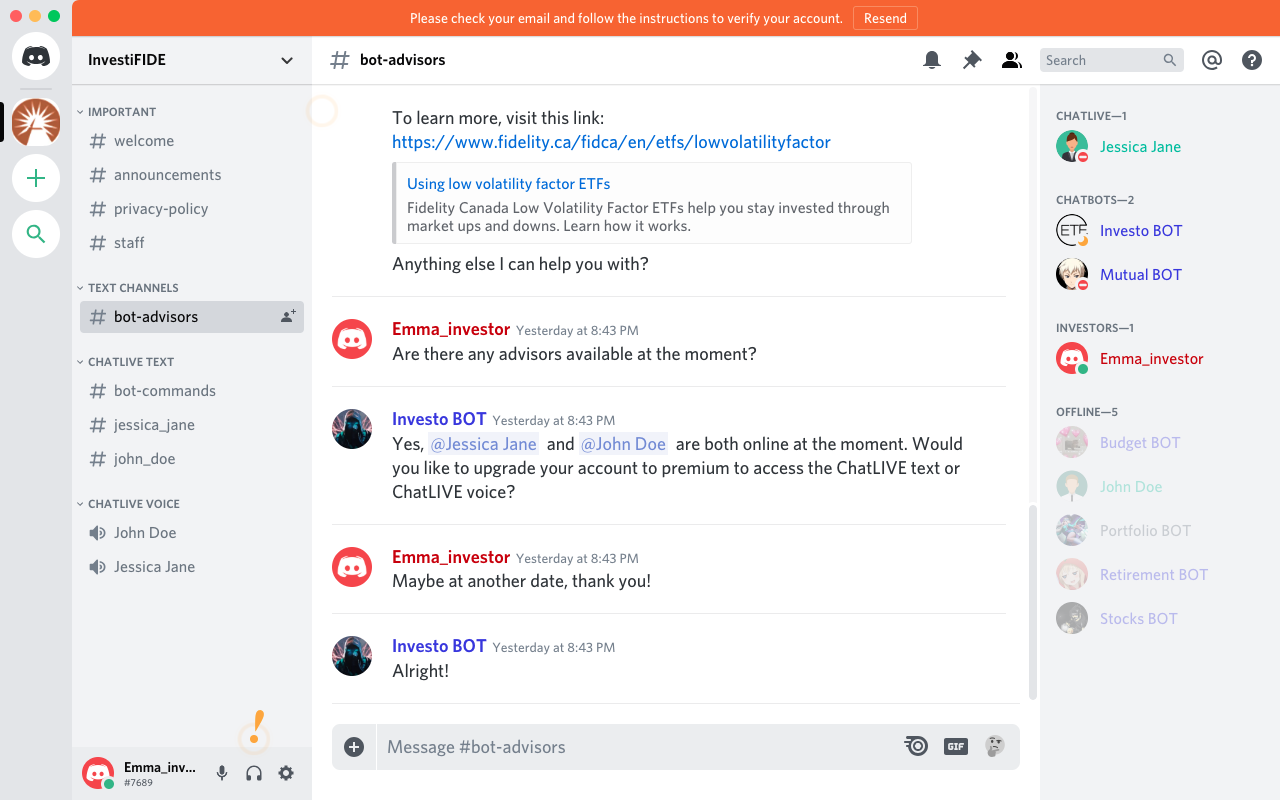Open GIF picker
1280x800 pixels.
click(956, 746)
